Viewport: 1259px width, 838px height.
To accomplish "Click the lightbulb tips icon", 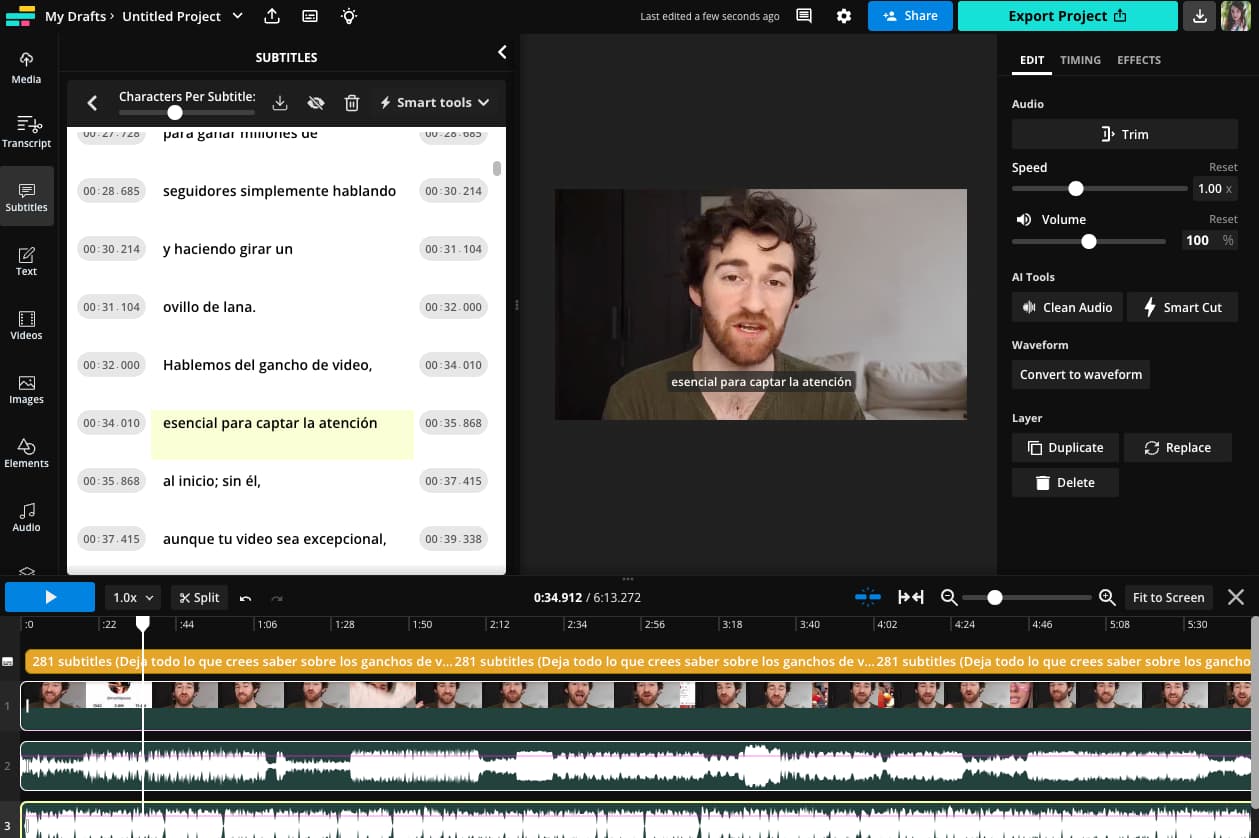I will pos(348,16).
